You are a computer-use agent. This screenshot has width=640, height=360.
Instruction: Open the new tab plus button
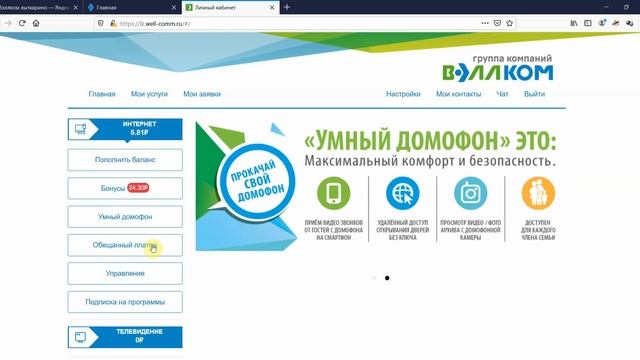point(287,7)
